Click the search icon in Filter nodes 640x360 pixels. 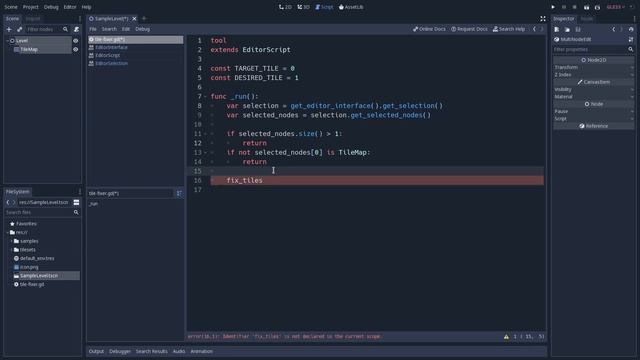pos(65,29)
